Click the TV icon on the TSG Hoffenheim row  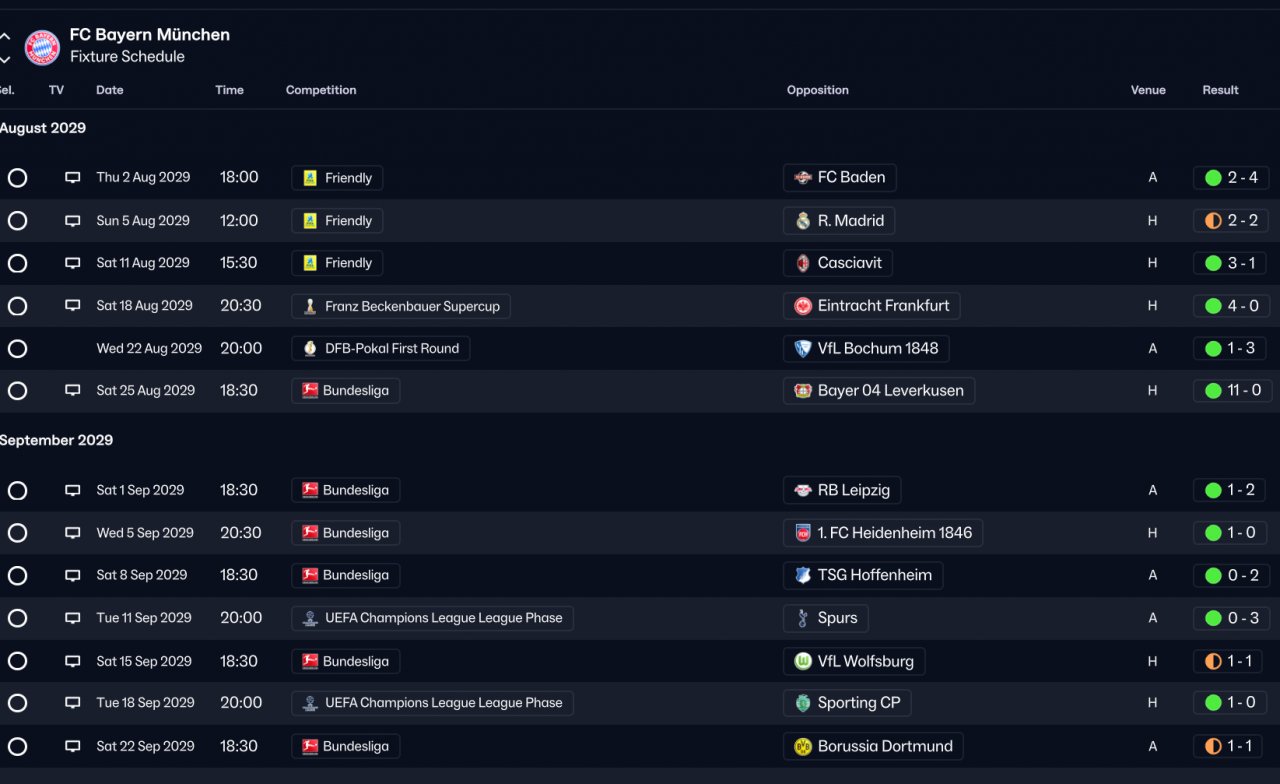point(73,576)
